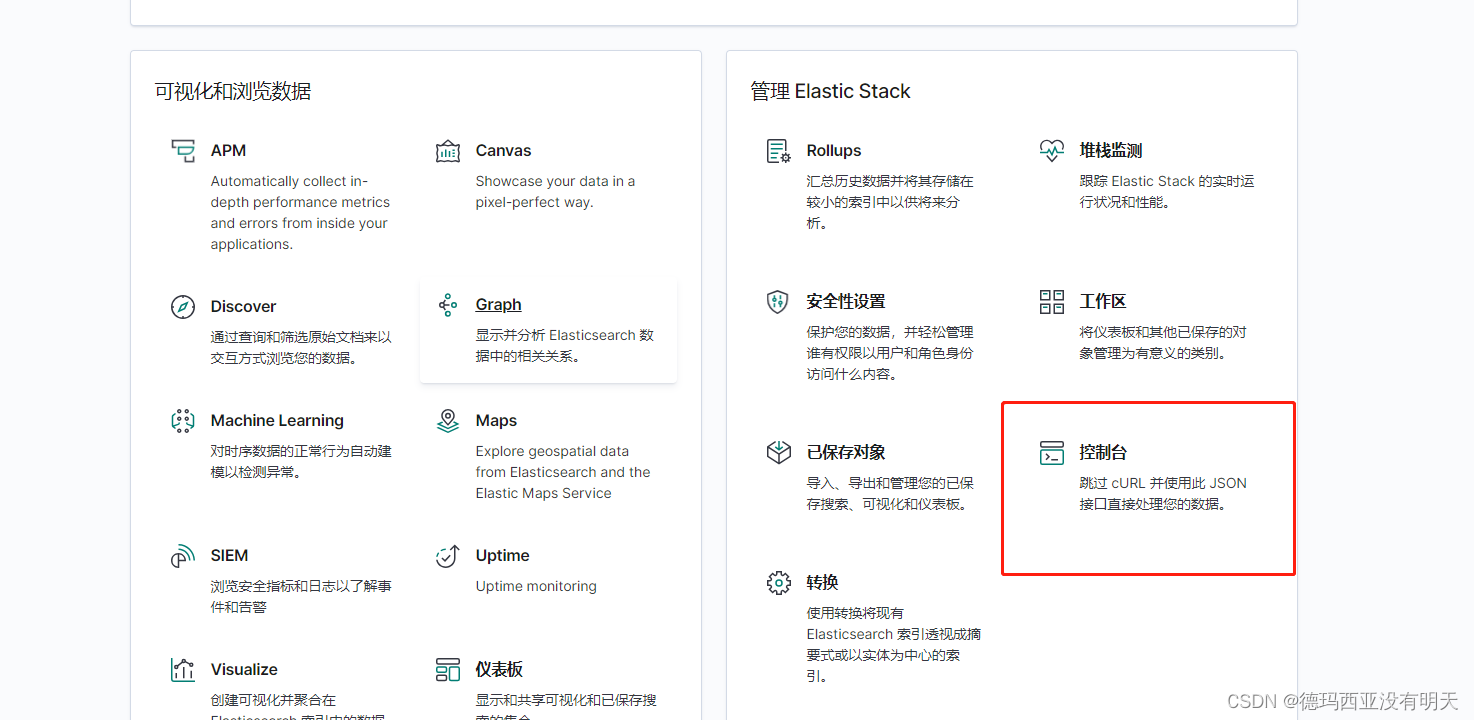Screen dimensions: 1474x720
Task: Click the 'Uptime monitoring' description
Action: 536,587
